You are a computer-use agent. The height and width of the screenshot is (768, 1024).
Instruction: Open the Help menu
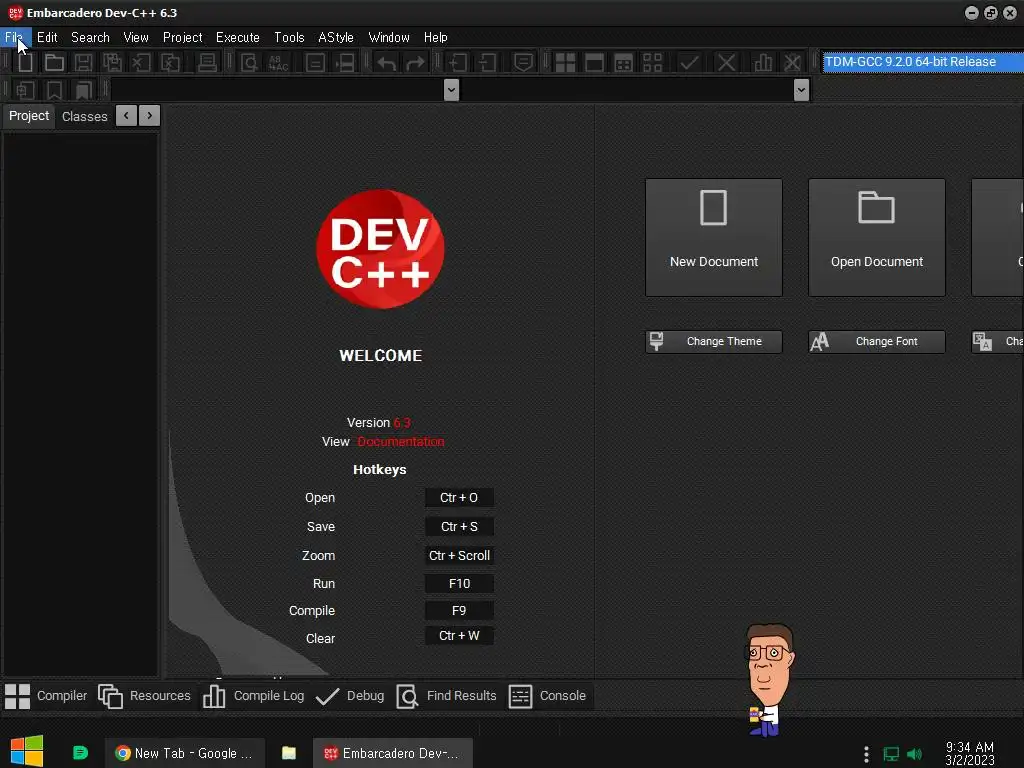436,37
